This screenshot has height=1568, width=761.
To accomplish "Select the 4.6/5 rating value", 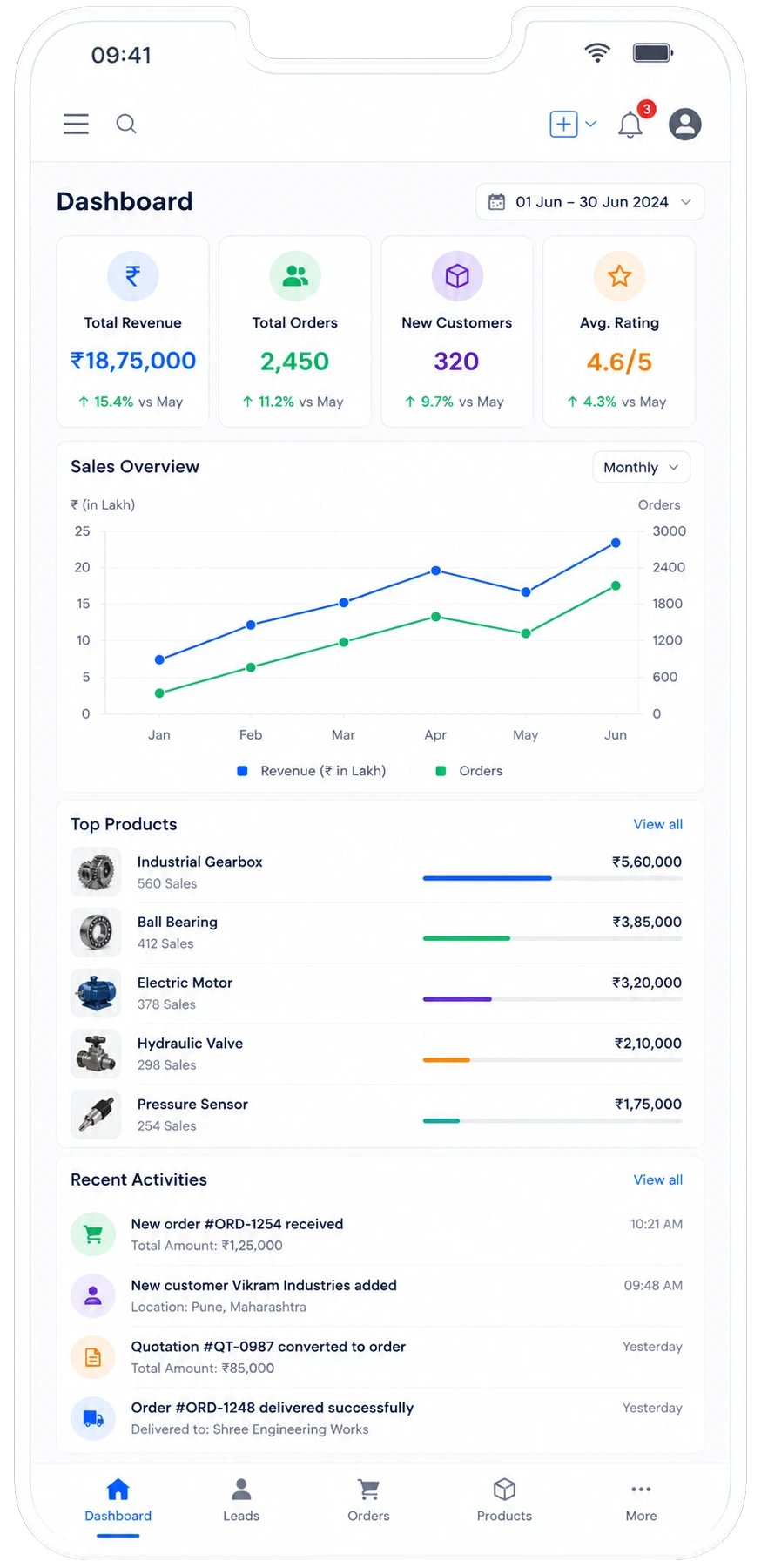I will pos(619,362).
